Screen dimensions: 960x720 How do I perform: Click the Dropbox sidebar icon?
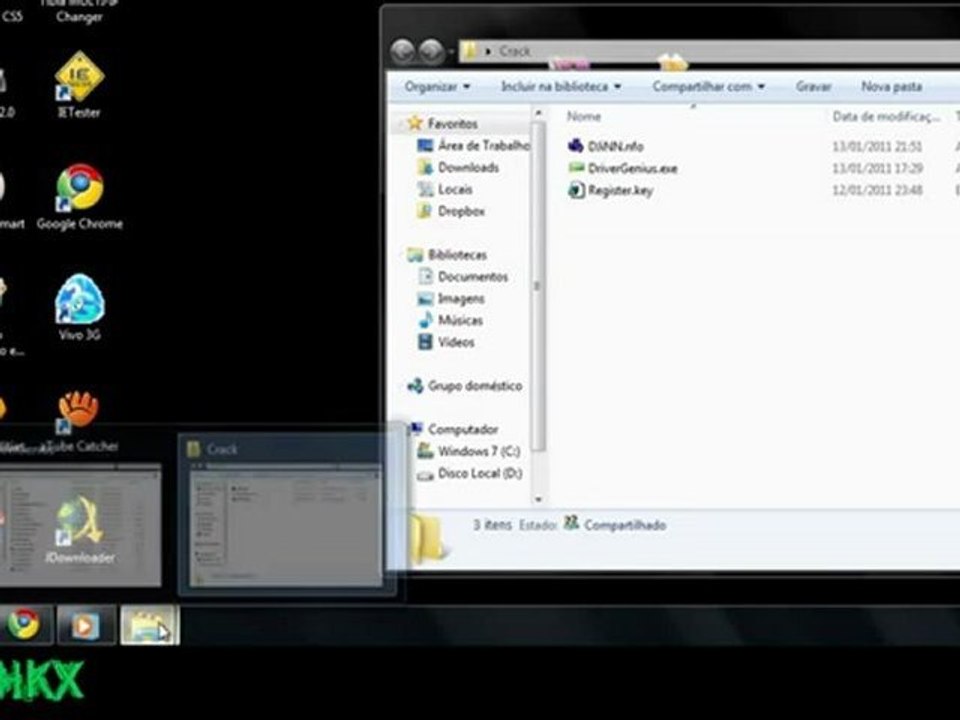(424, 211)
